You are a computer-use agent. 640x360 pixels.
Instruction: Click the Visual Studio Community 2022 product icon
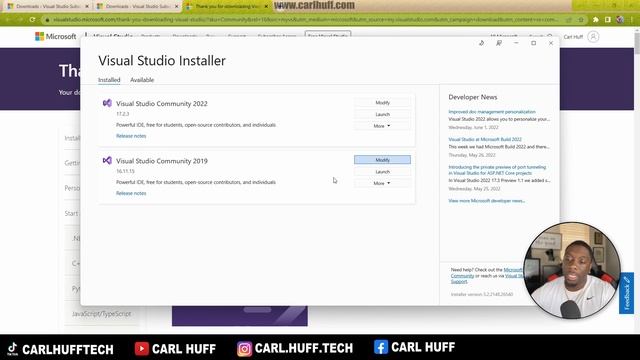(x=107, y=103)
